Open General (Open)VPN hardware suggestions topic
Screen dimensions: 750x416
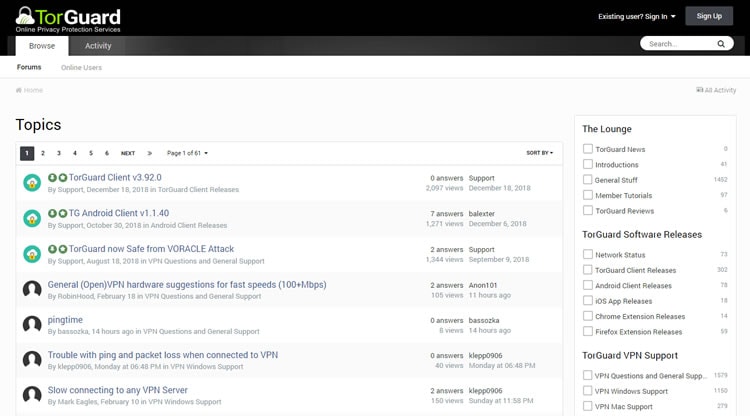point(187,285)
